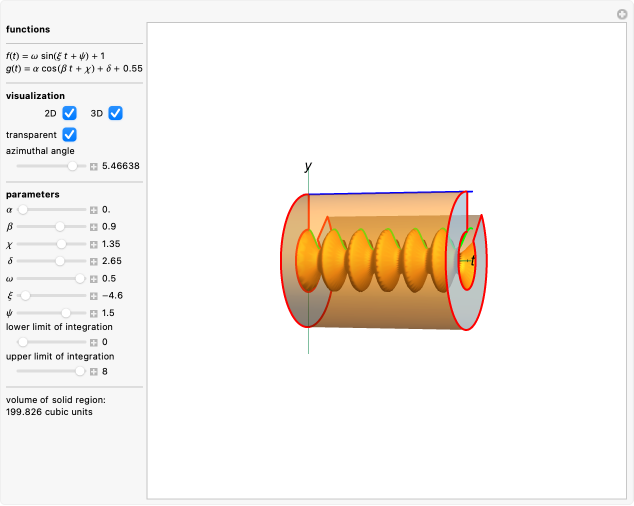Expand the α slider plus button
Image resolution: width=634 pixels, height=506 pixels.
point(94,210)
